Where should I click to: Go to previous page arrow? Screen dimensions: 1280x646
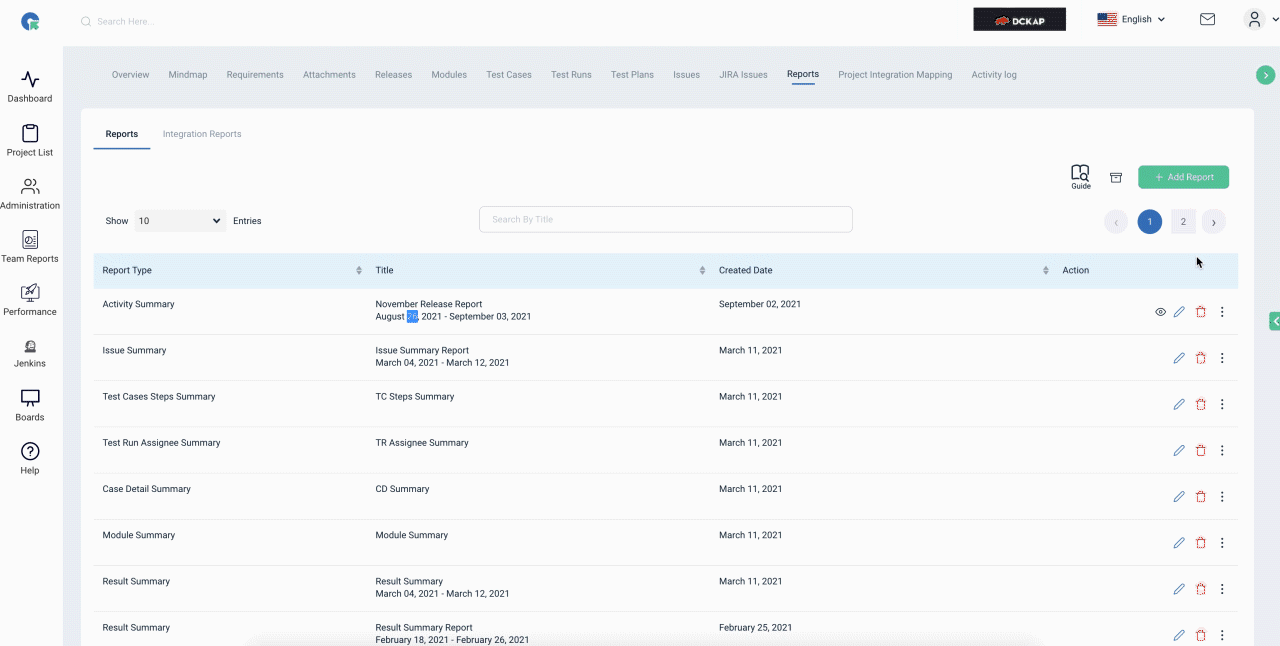1116,222
